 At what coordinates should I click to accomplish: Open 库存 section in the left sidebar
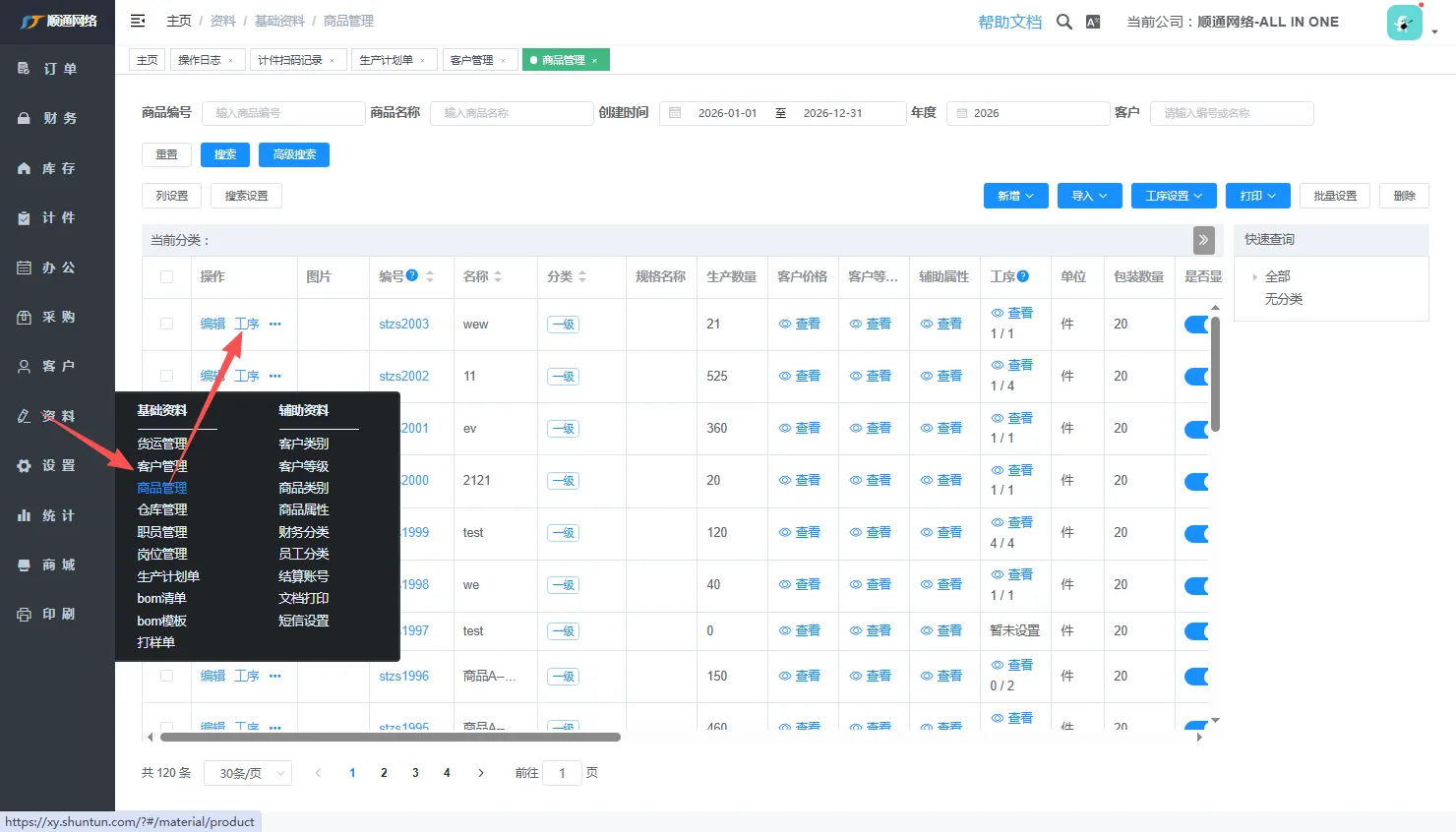(x=58, y=168)
